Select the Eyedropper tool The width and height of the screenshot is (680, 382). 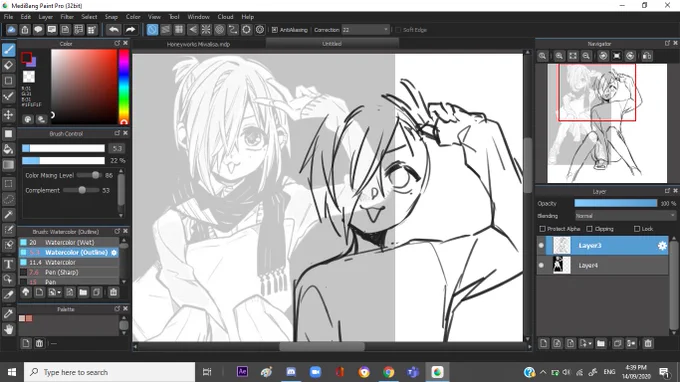pos(9,313)
